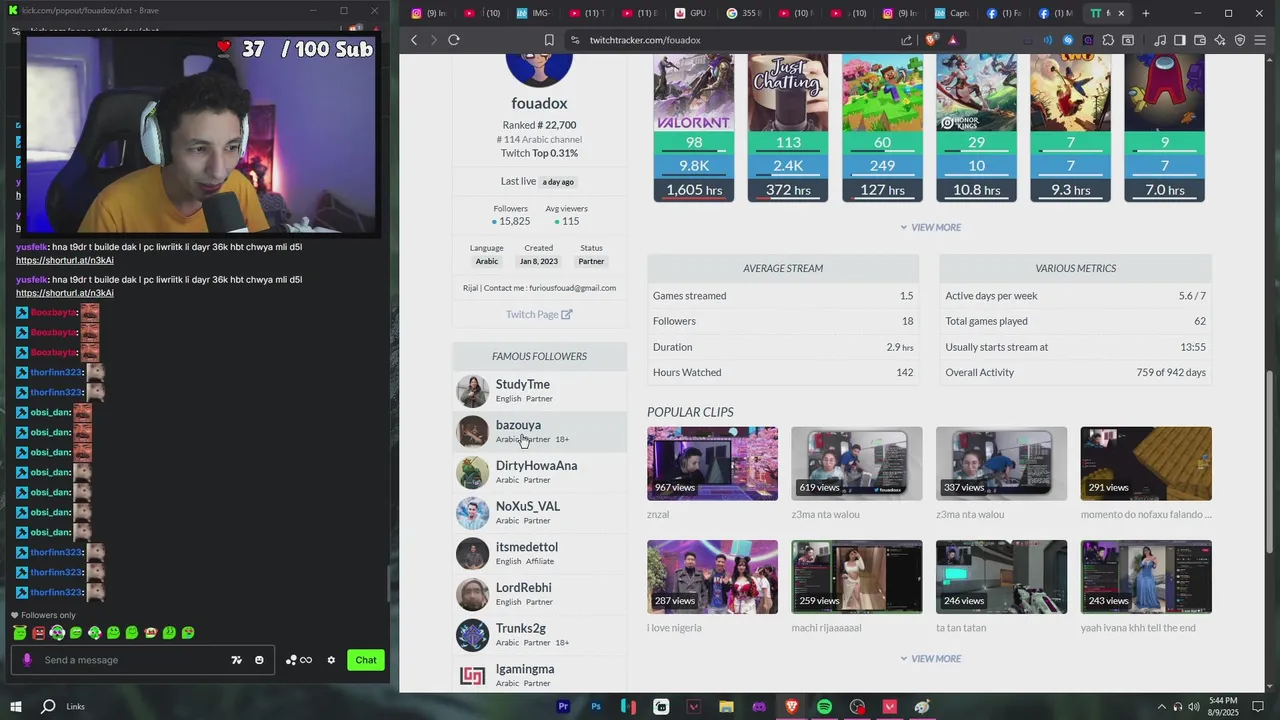Expand VIEW MORE under game cards
This screenshot has width=1280, height=720.
coord(930,227)
